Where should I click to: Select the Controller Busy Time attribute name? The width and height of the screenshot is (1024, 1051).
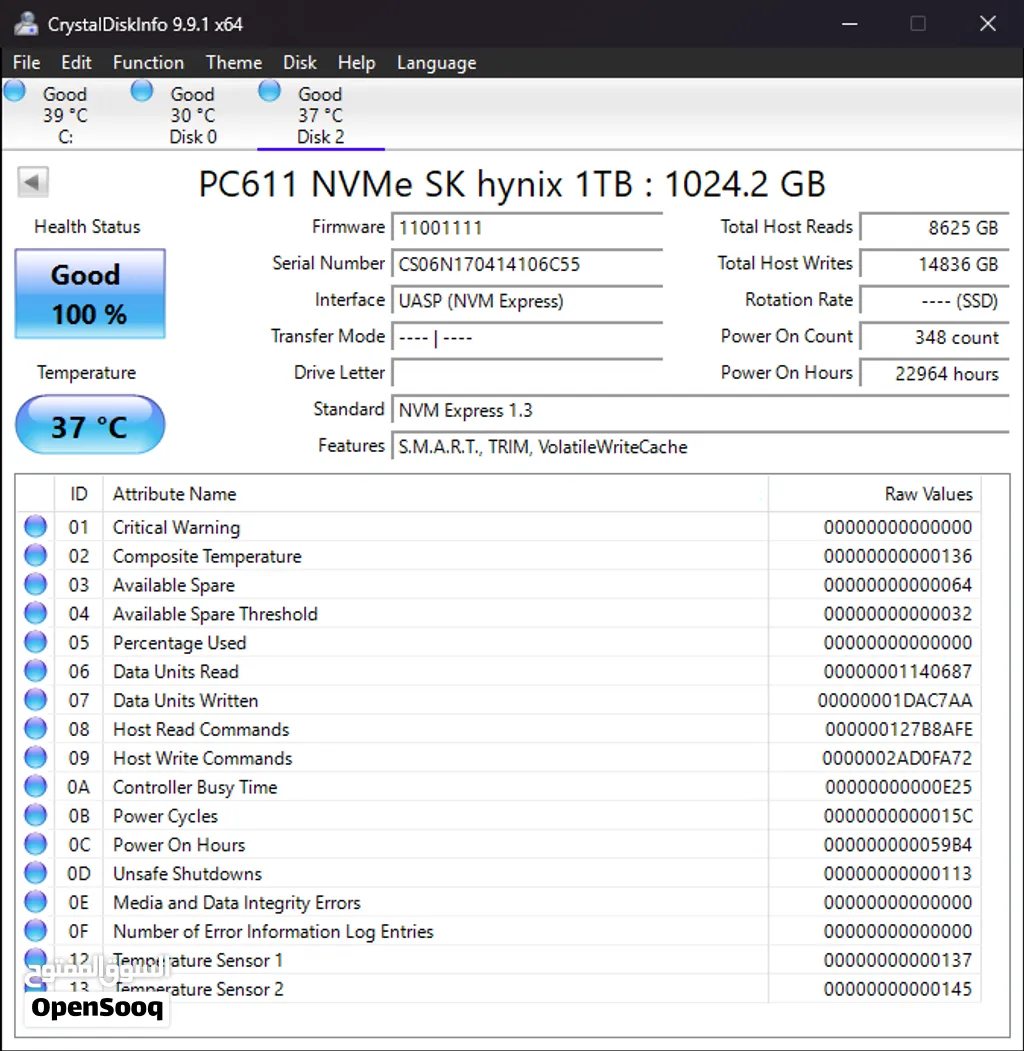pyautogui.click(x=195, y=787)
